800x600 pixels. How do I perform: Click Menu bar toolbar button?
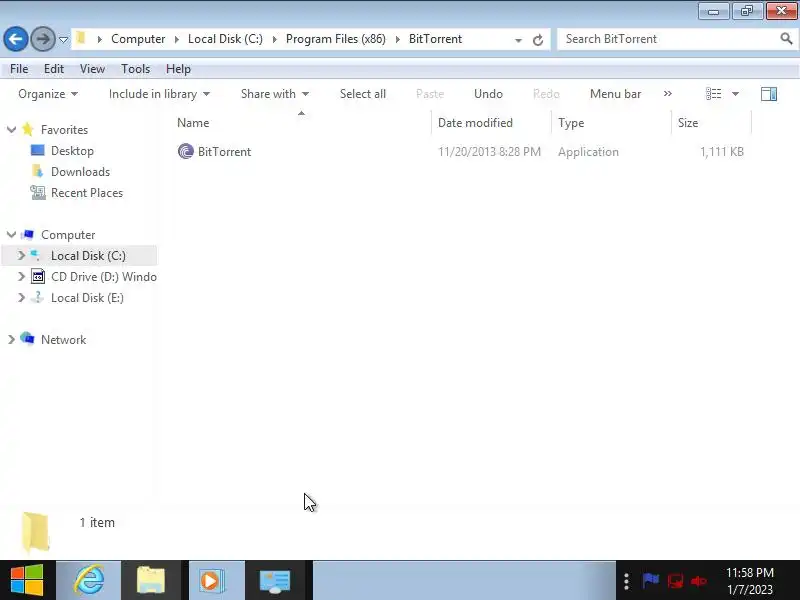[x=615, y=94]
